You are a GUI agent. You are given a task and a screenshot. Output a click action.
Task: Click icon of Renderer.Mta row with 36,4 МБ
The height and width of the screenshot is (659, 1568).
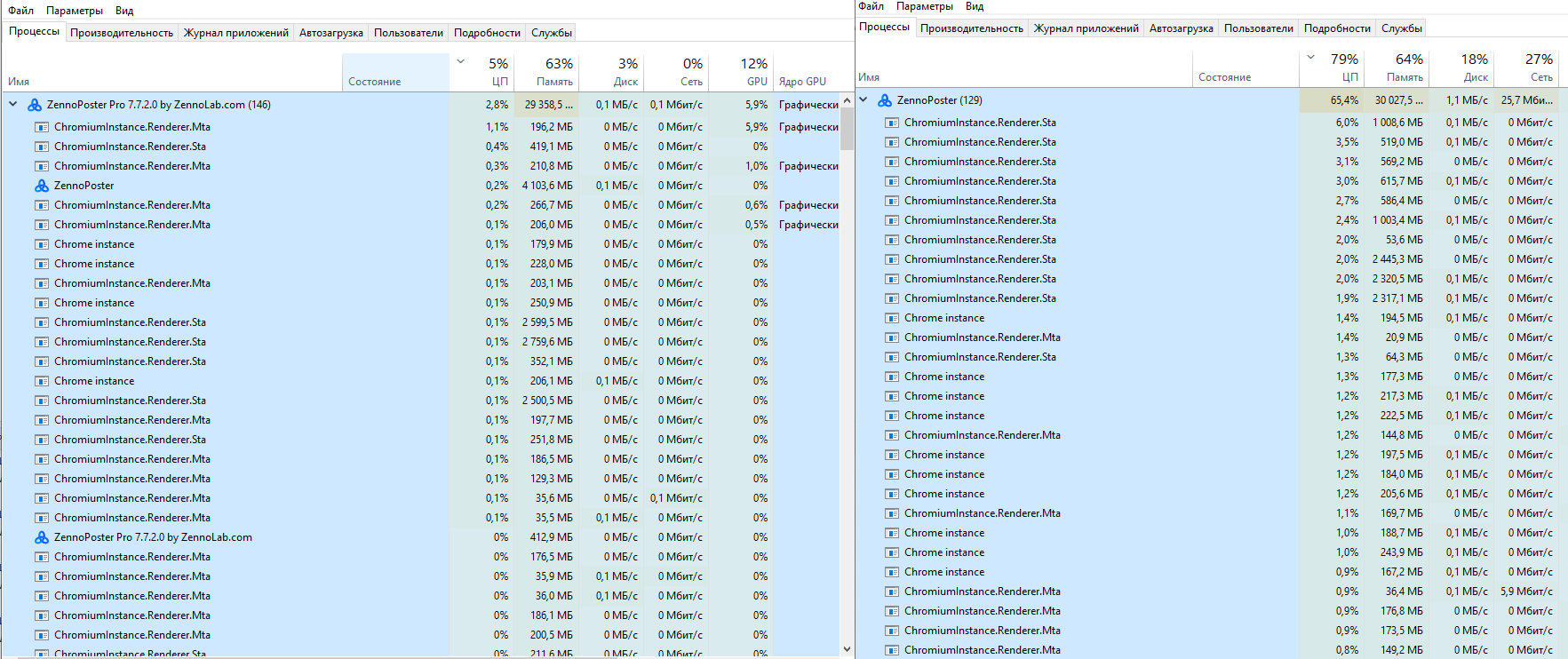pyautogui.click(x=892, y=592)
